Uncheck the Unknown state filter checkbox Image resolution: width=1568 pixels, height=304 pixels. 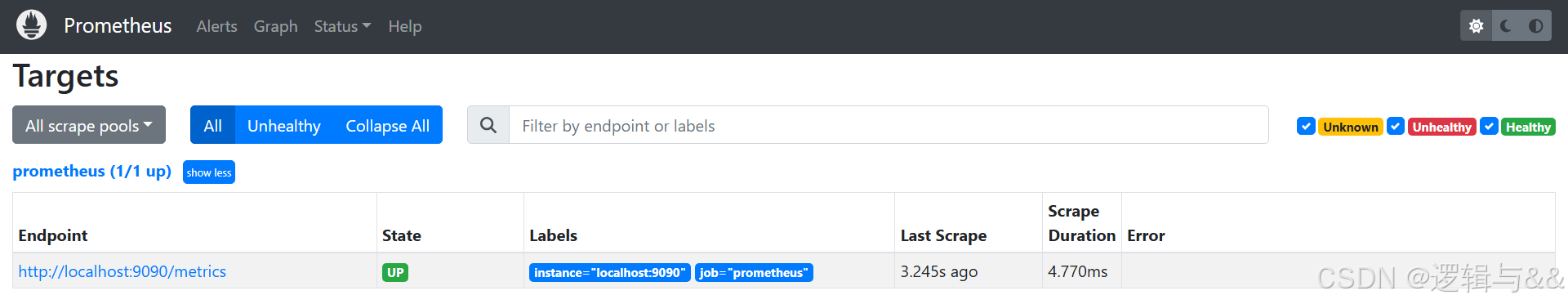1306,126
